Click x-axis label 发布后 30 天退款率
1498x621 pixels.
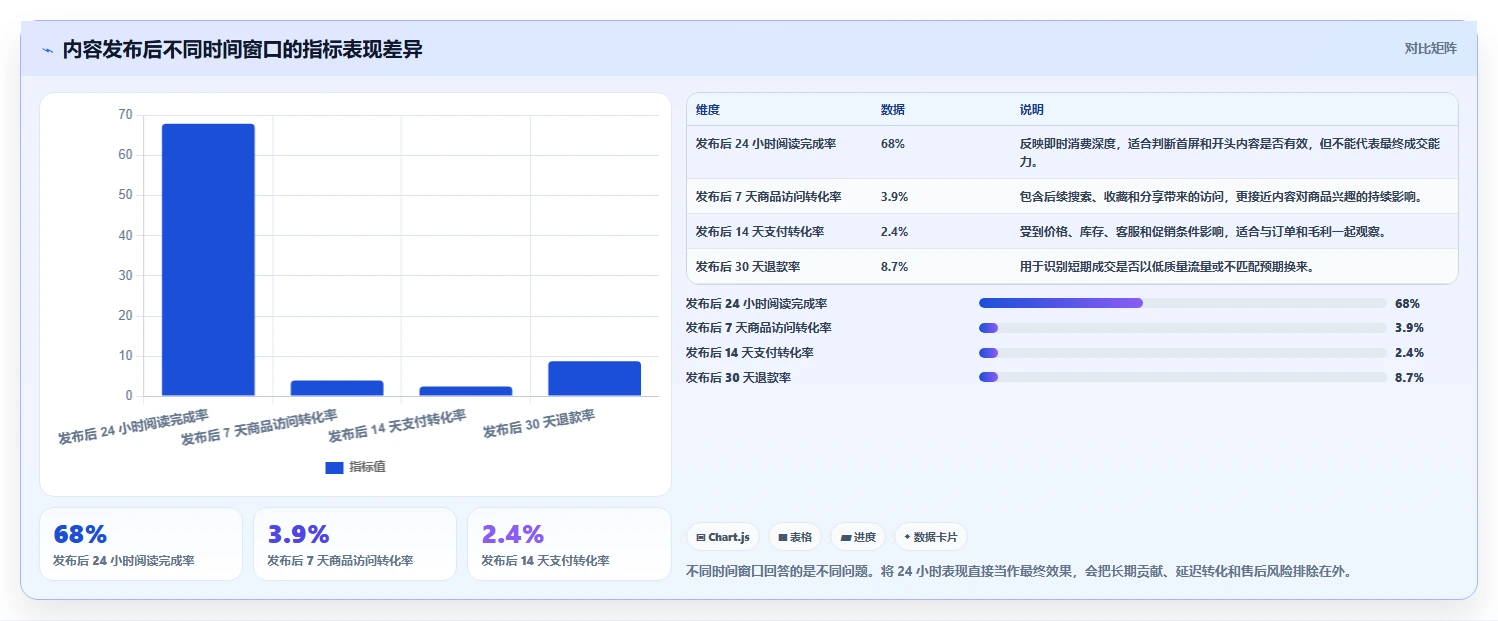tap(540, 424)
